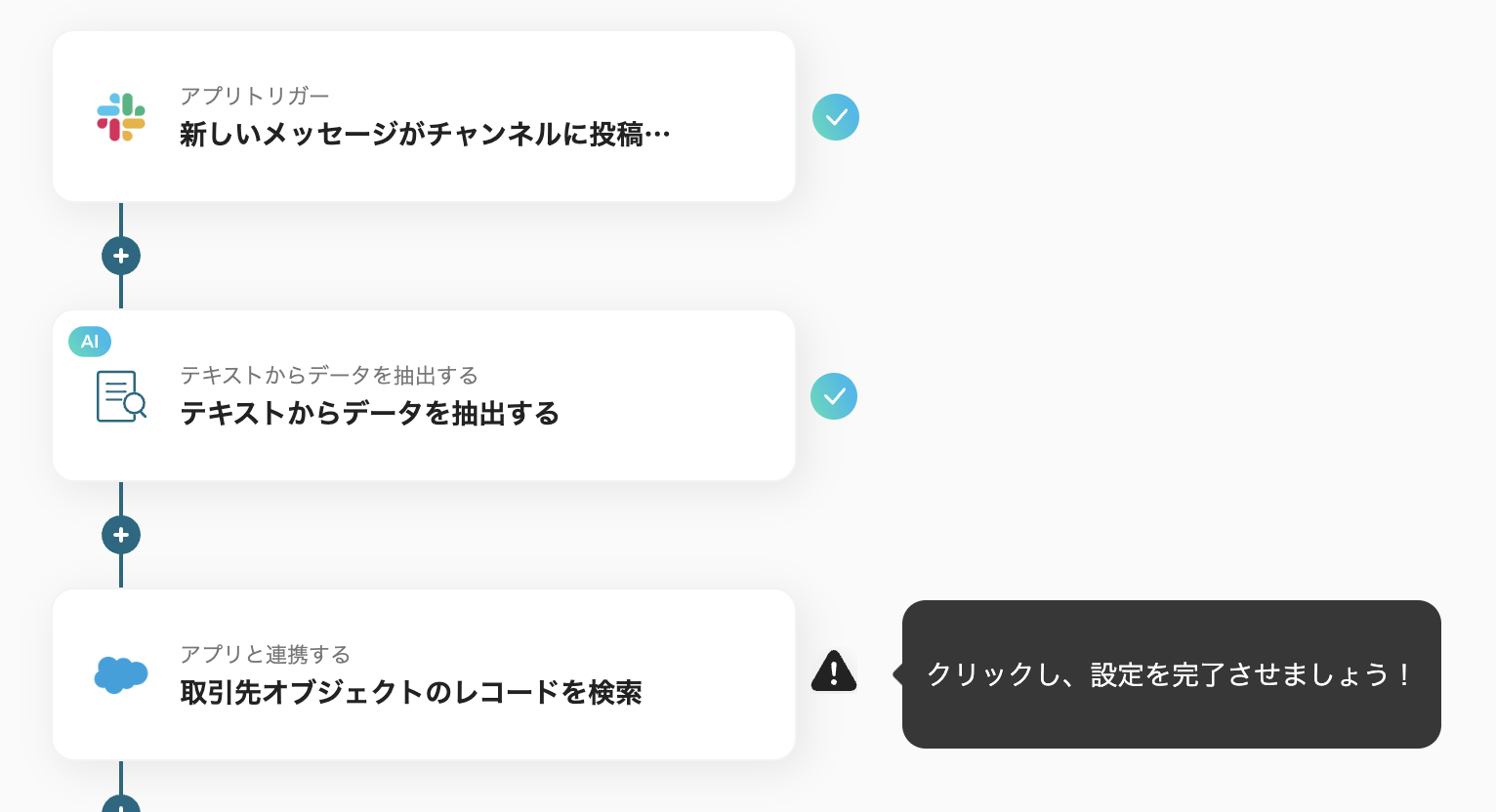Add a step below the text extraction step
1496x812 pixels.
click(121, 535)
